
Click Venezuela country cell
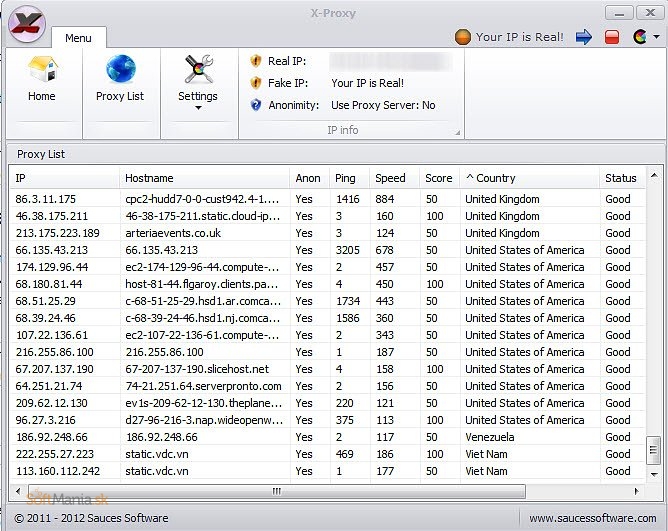(x=489, y=437)
